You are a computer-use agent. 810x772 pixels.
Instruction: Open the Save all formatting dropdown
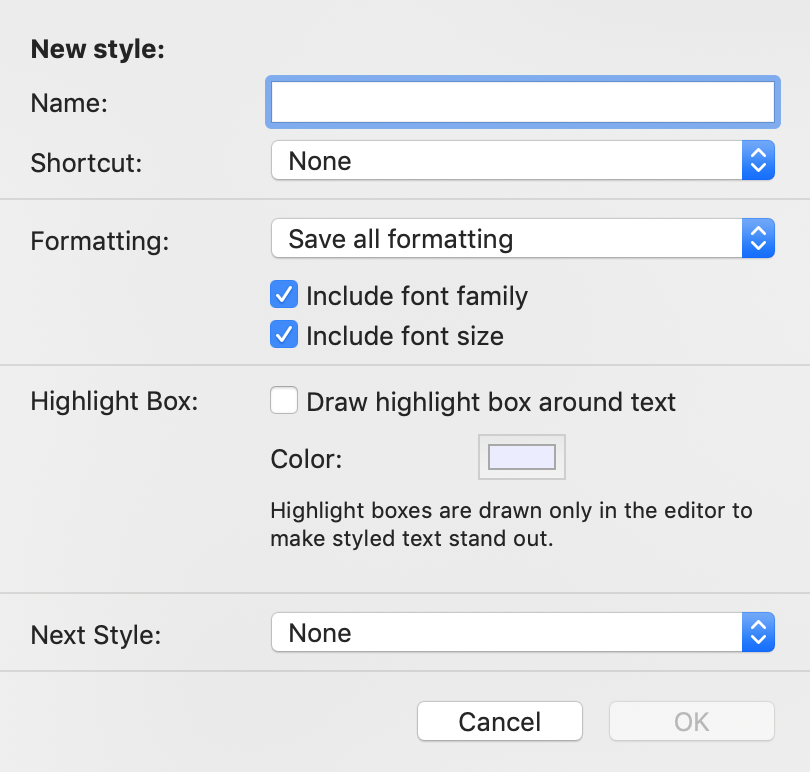(x=523, y=238)
